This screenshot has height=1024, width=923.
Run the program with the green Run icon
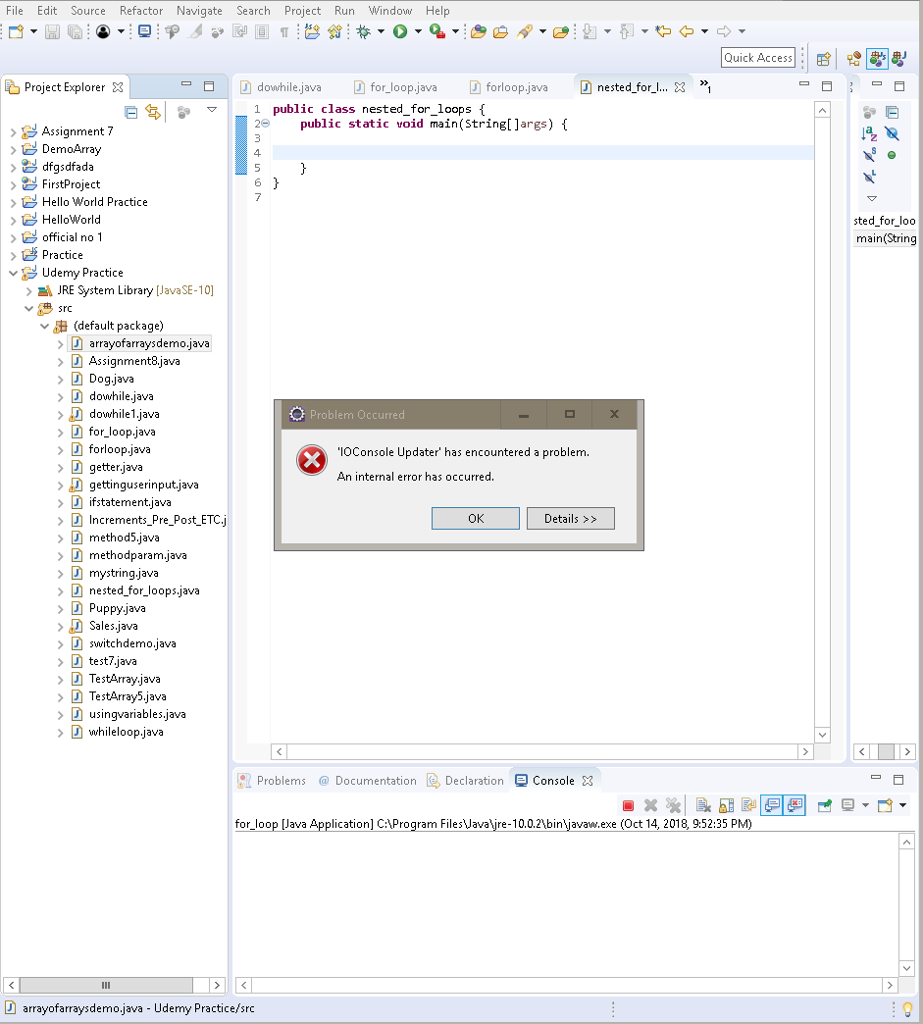(x=400, y=31)
